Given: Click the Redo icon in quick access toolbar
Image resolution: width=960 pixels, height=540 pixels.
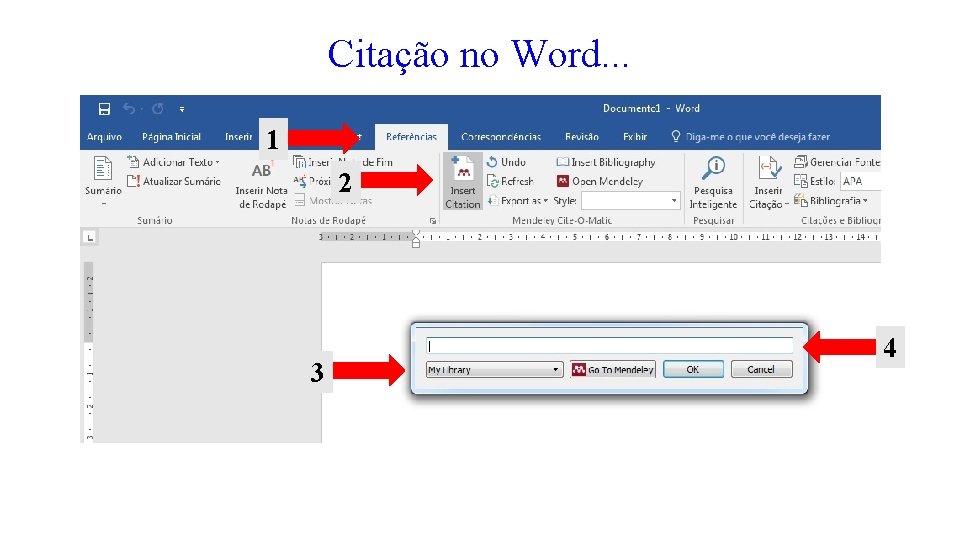Looking at the screenshot, I should [157, 109].
